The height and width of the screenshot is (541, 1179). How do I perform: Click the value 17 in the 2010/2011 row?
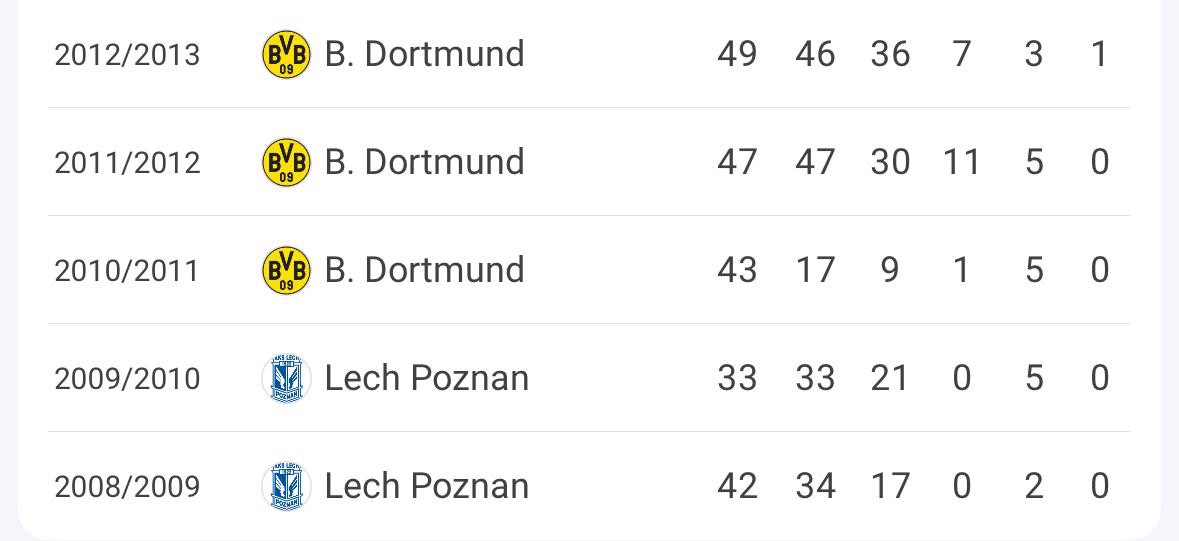[815, 270]
